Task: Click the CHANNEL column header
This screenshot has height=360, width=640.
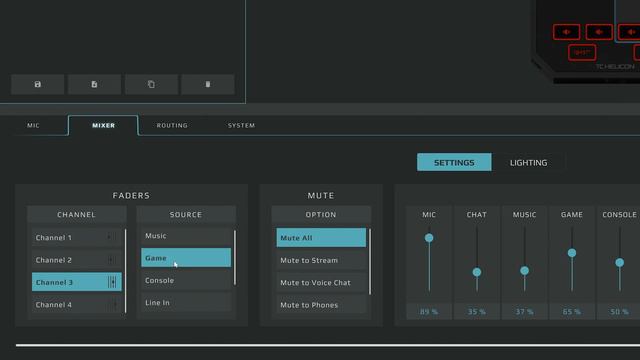Action: click(76, 214)
